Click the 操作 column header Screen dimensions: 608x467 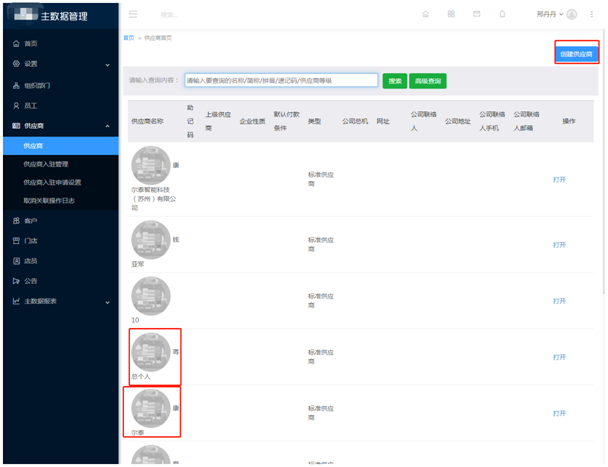[x=569, y=121]
